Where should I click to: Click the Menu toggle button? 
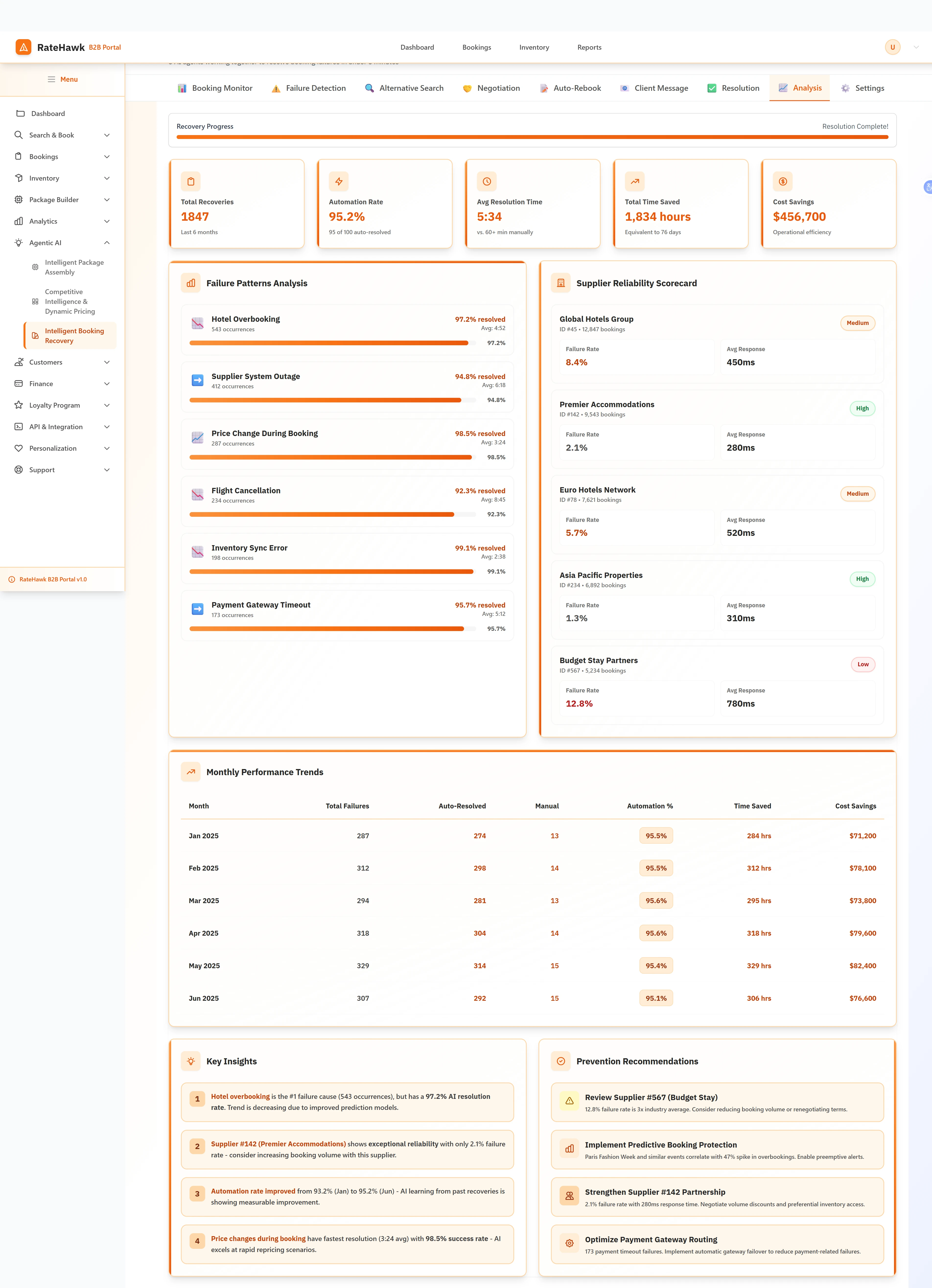point(62,79)
